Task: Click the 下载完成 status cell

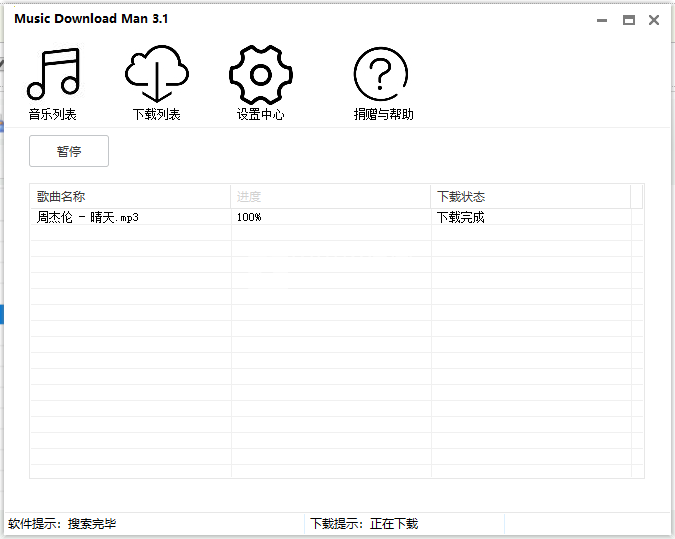Action: 531,217
